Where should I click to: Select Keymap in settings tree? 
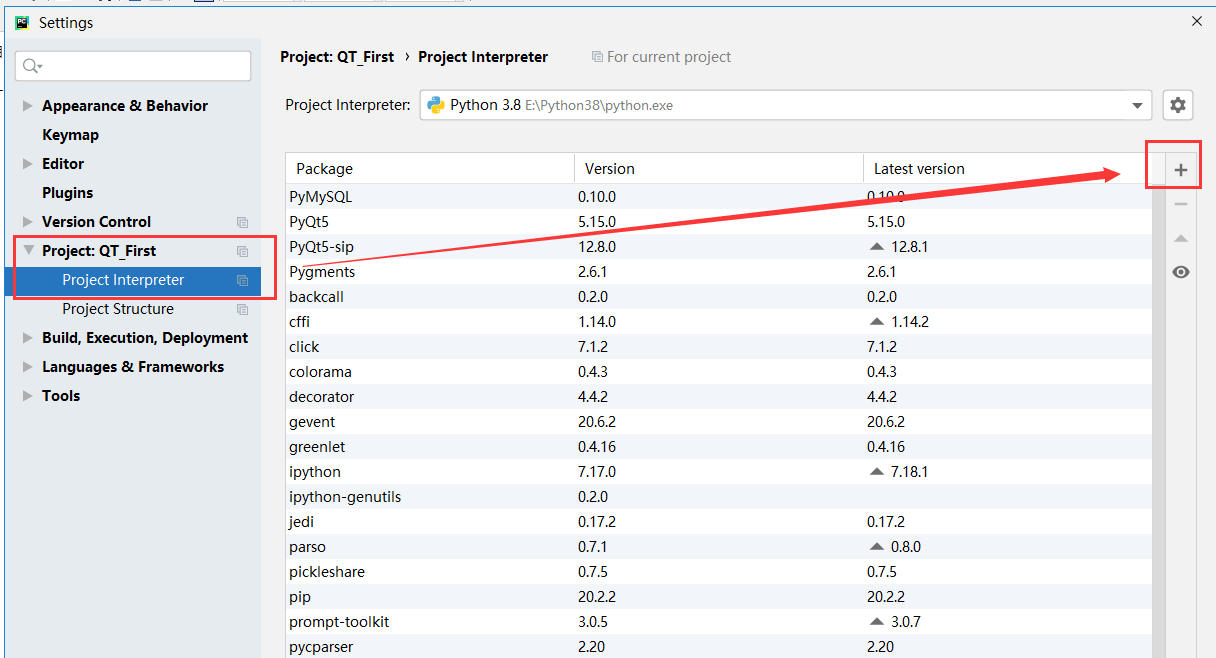coord(70,135)
